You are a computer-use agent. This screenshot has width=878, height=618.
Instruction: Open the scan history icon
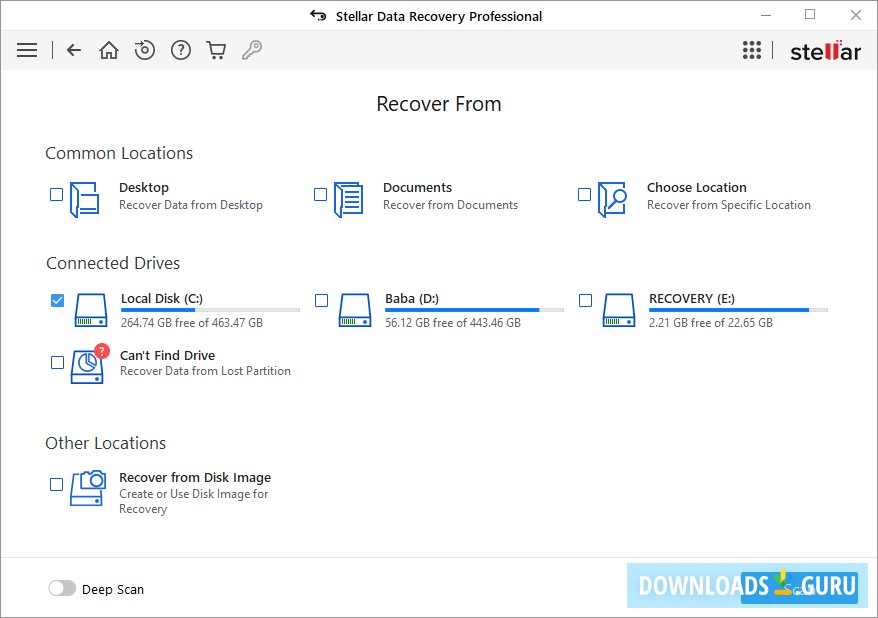tap(144, 49)
